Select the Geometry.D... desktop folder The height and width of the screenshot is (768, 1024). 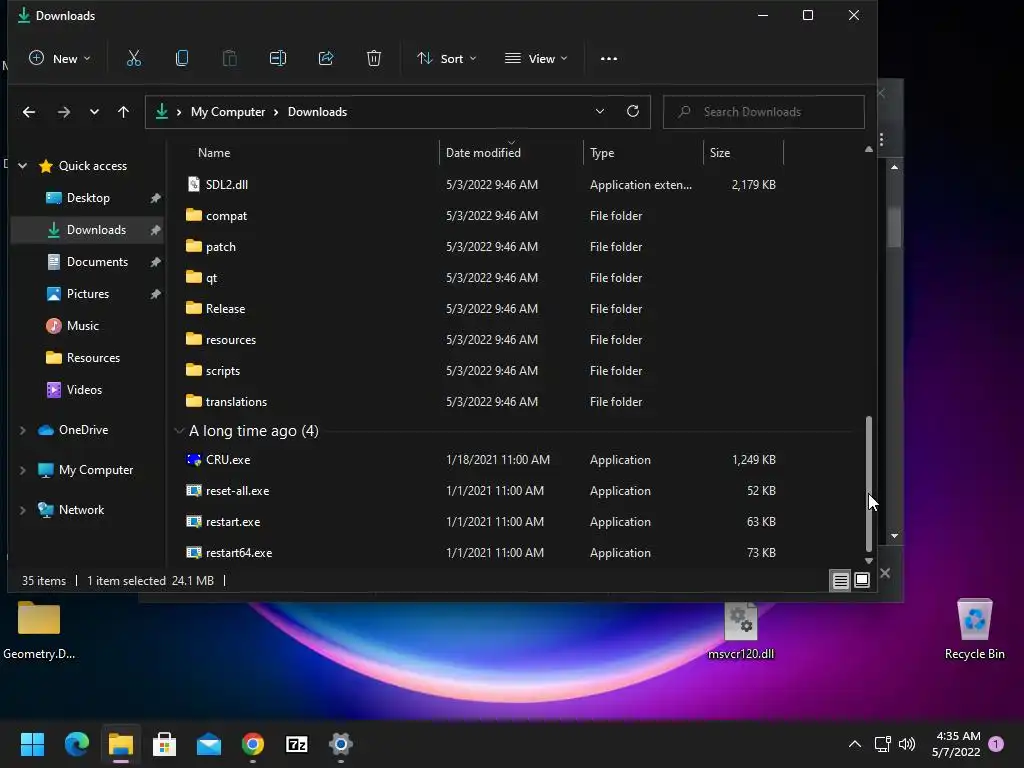pos(39,631)
